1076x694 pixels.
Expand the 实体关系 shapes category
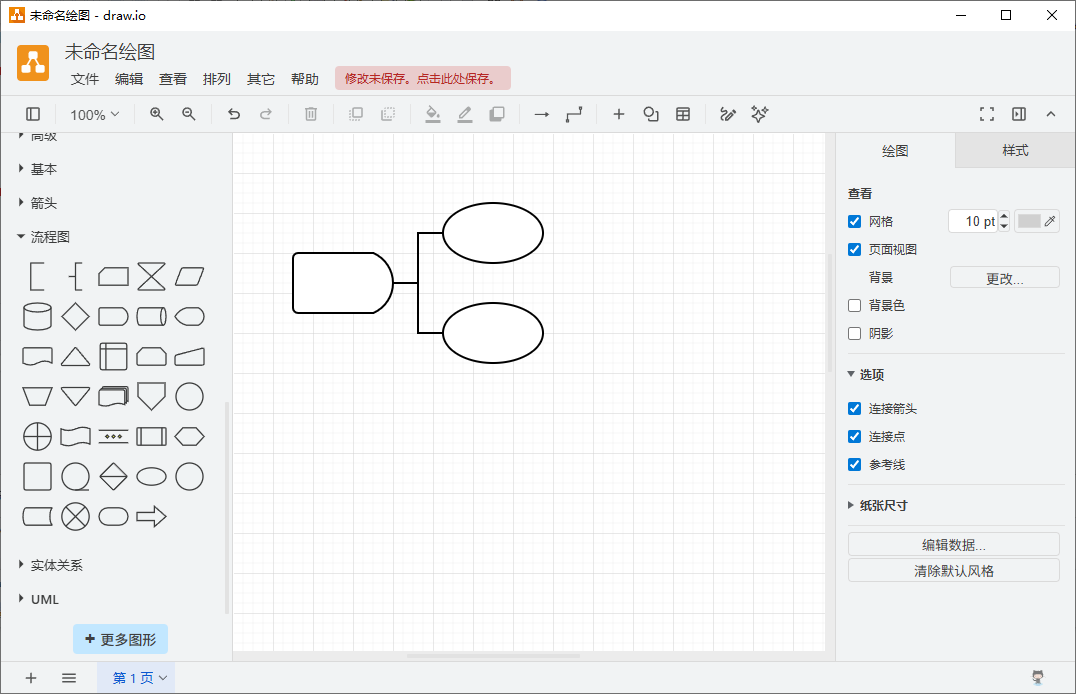(x=50, y=565)
